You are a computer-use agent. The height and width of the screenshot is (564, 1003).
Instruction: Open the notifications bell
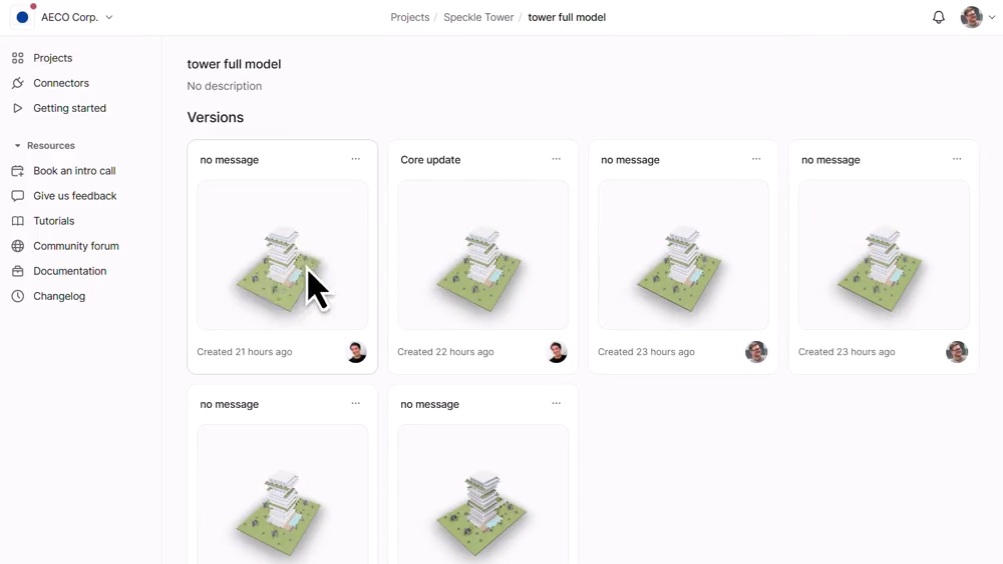(x=938, y=17)
